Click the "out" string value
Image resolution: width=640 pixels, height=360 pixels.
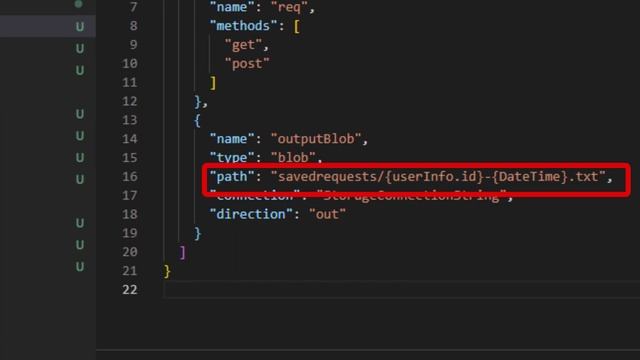pos(327,214)
